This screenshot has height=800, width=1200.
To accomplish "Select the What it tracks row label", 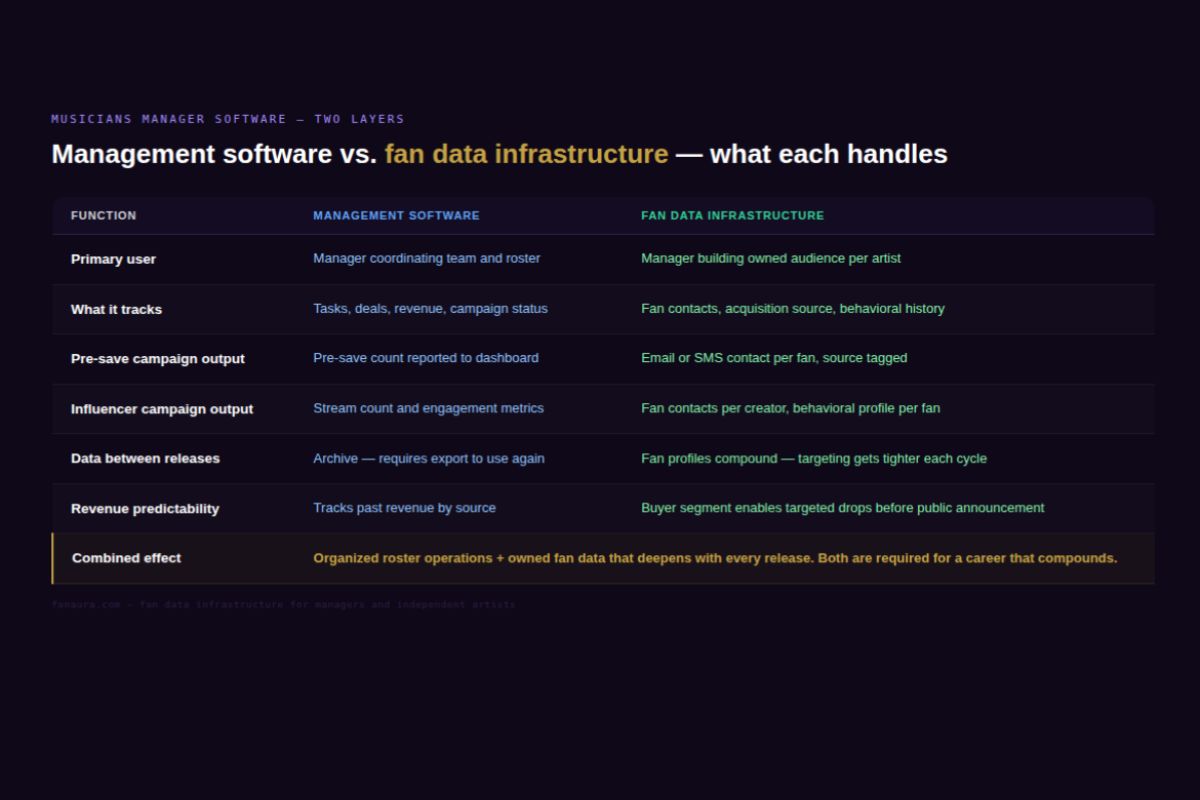I will coord(116,309).
